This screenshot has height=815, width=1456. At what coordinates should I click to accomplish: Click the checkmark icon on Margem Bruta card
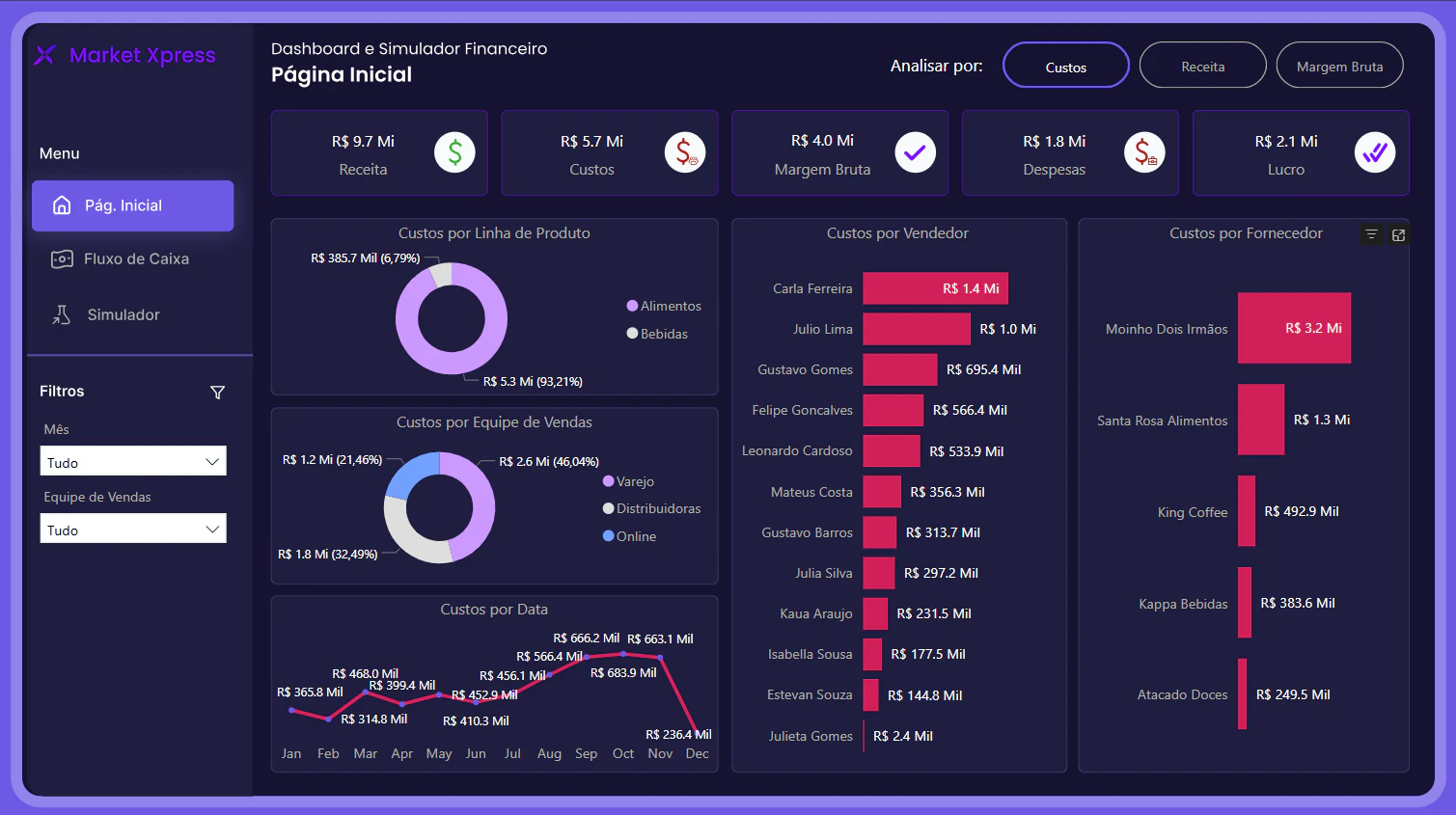916,152
